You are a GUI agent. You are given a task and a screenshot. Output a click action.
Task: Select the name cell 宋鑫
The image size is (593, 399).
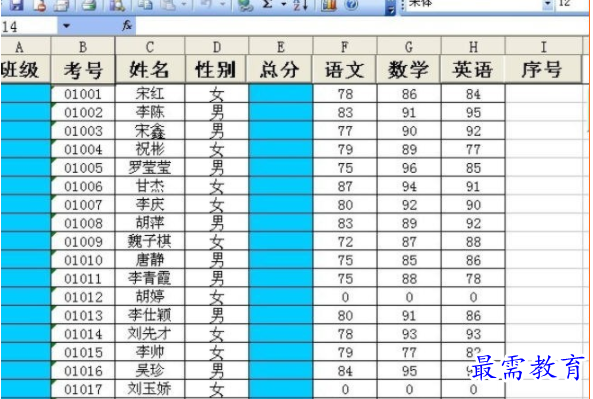point(150,131)
